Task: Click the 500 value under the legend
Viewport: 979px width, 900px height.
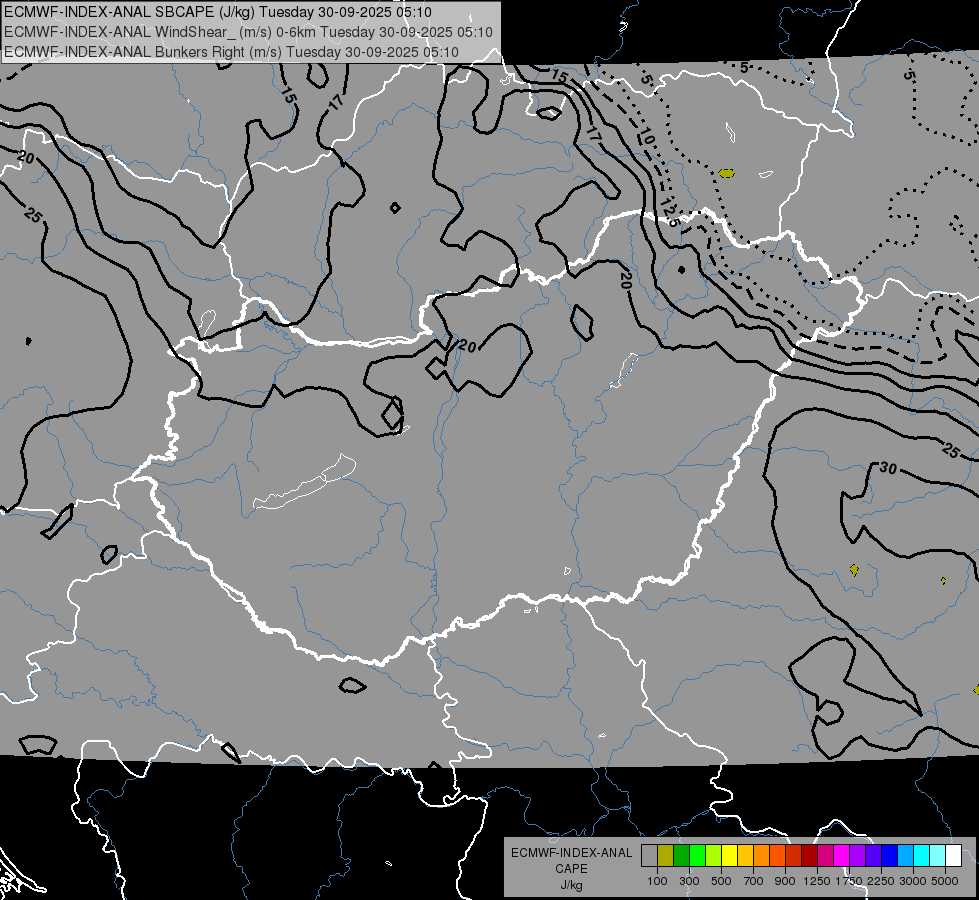Action: click(721, 881)
